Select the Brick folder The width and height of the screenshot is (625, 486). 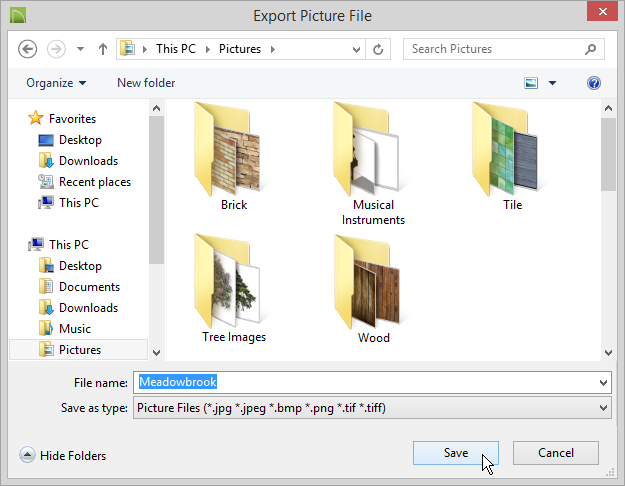233,156
